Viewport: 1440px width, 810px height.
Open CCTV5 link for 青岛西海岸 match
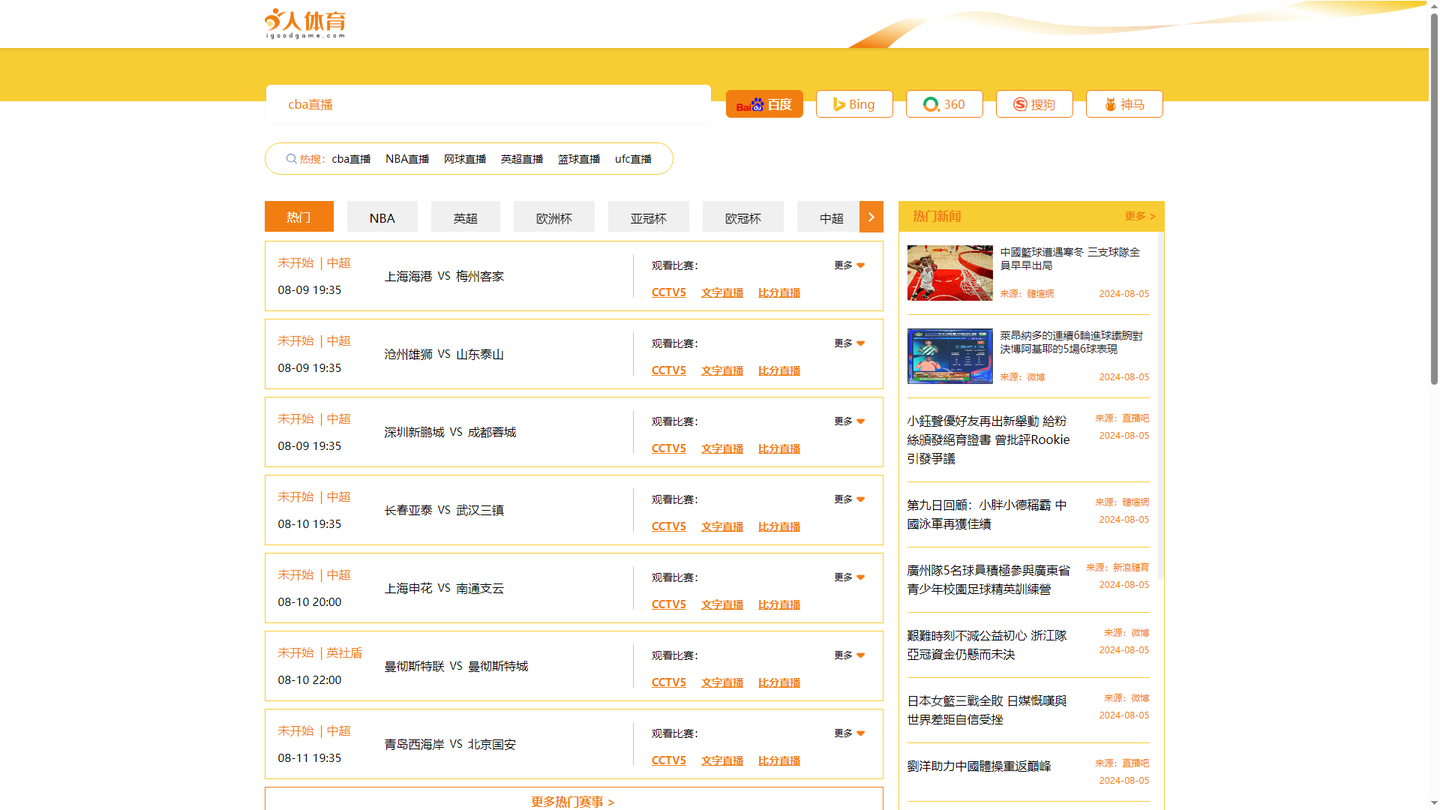click(669, 760)
